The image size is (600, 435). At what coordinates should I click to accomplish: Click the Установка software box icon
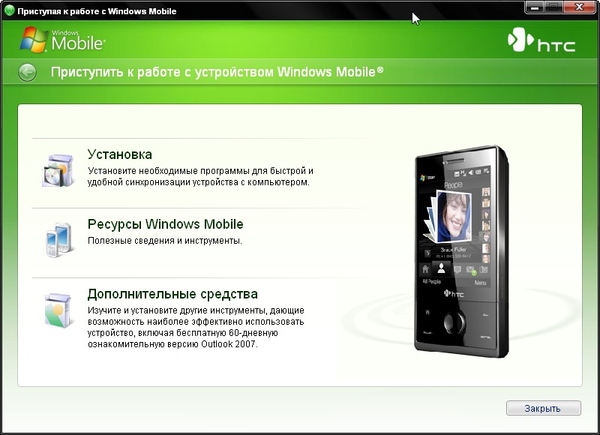58,170
